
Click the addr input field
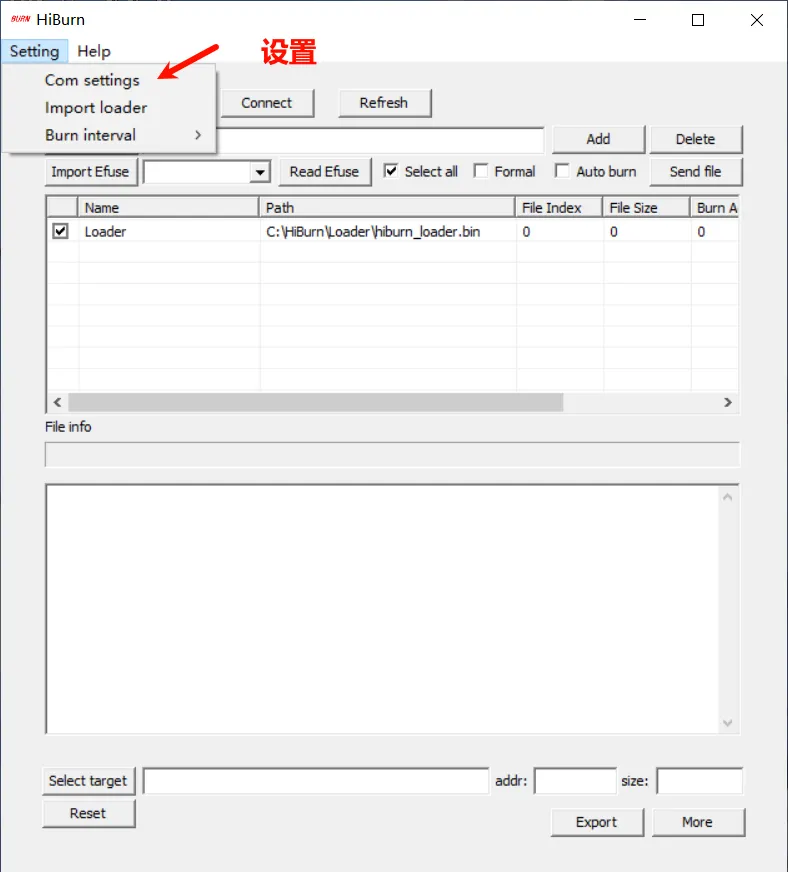(x=575, y=781)
